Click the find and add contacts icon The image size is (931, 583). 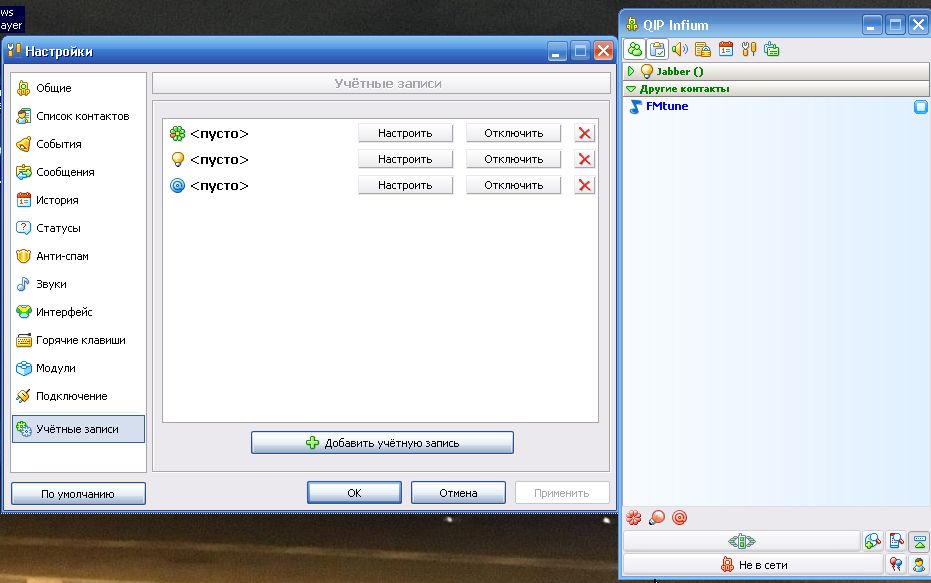coord(873,541)
